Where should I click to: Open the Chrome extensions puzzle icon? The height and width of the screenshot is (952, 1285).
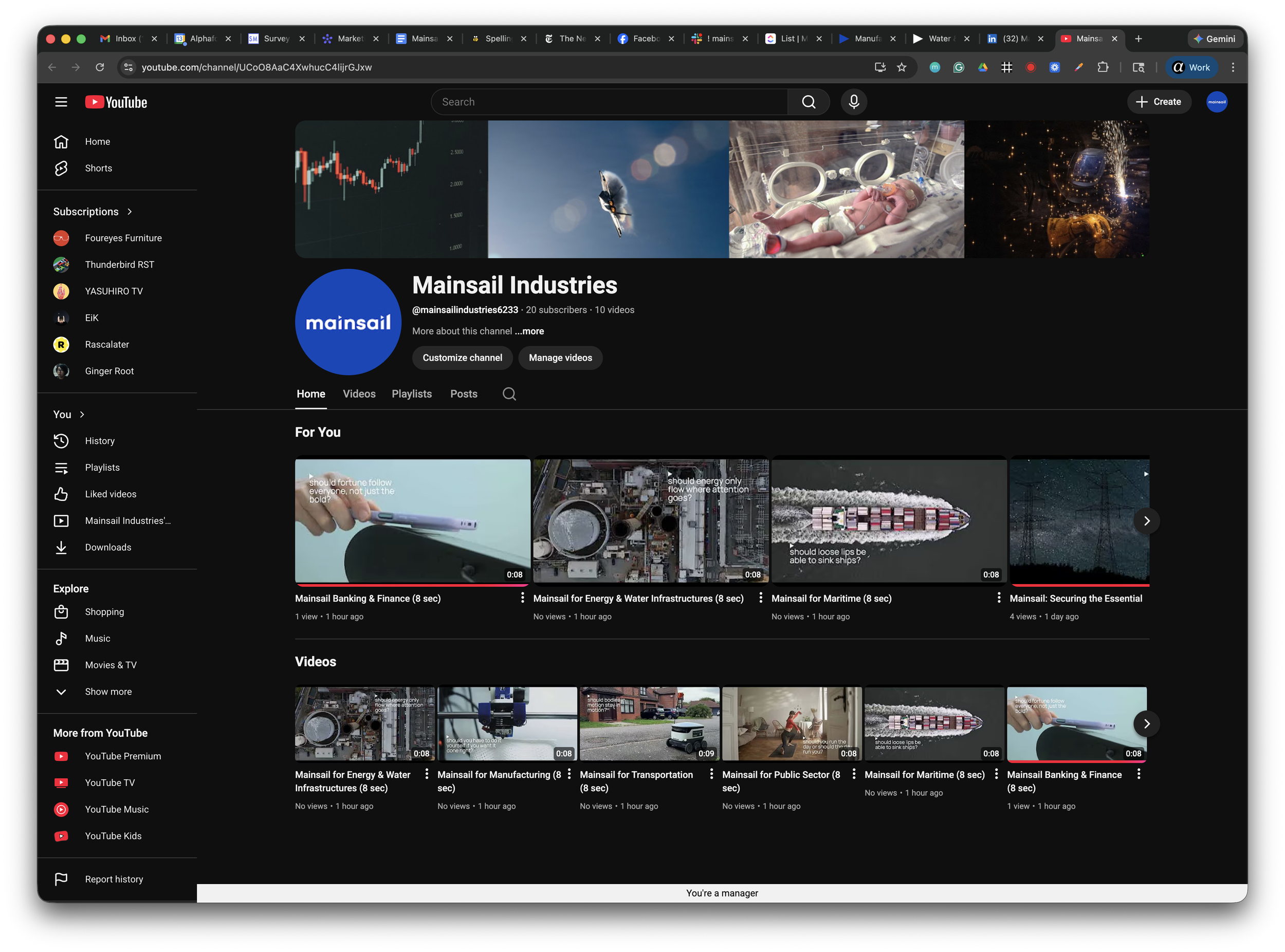tap(1102, 67)
